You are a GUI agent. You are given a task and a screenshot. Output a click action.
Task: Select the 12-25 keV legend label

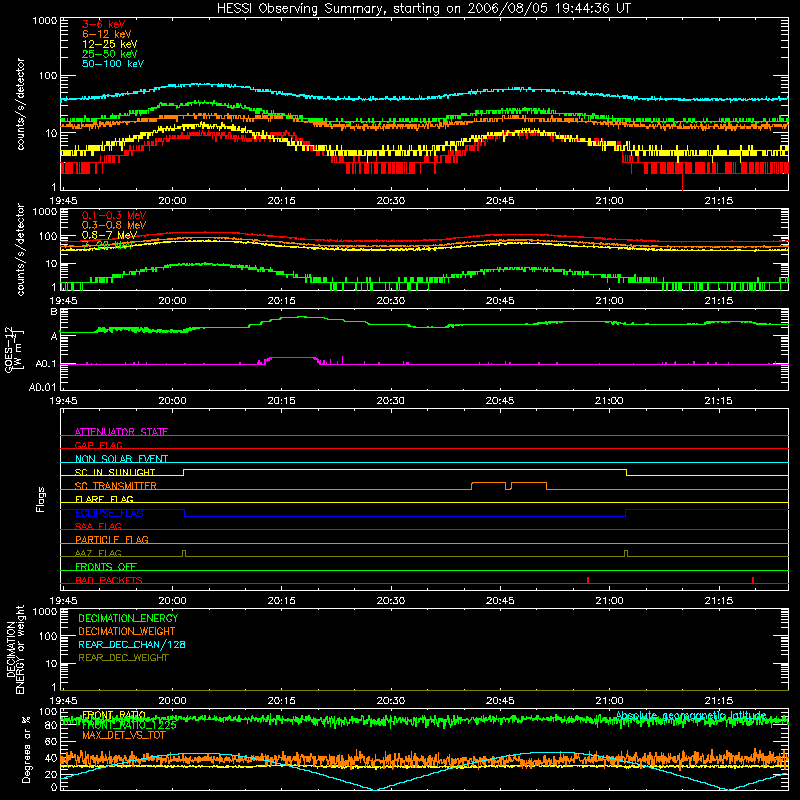[110, 44]
